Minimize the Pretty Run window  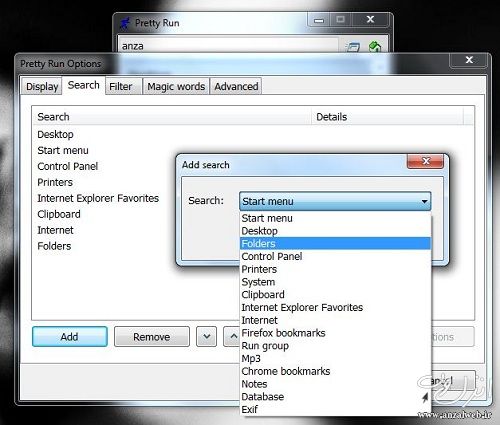tap(319, 20)
